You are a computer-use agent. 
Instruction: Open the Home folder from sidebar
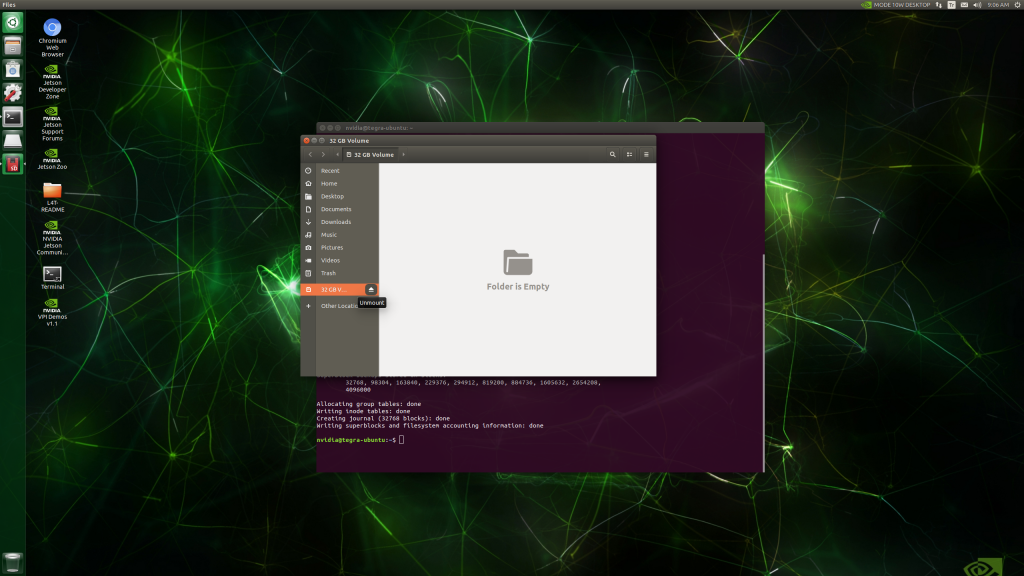329,184
